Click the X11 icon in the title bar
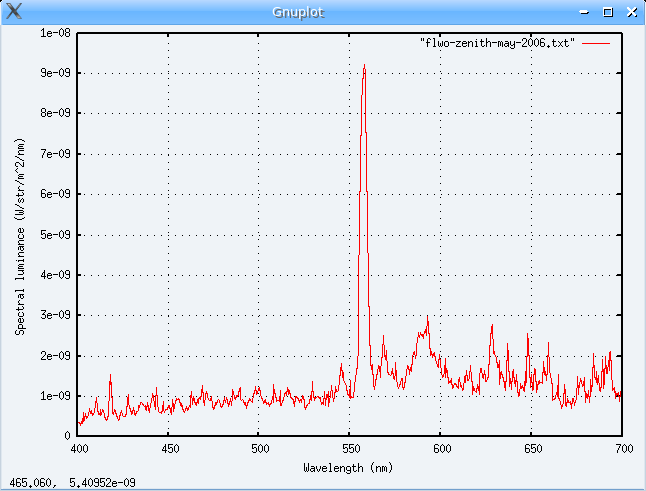This screenshot has height=491, width=646. [14, 12]
